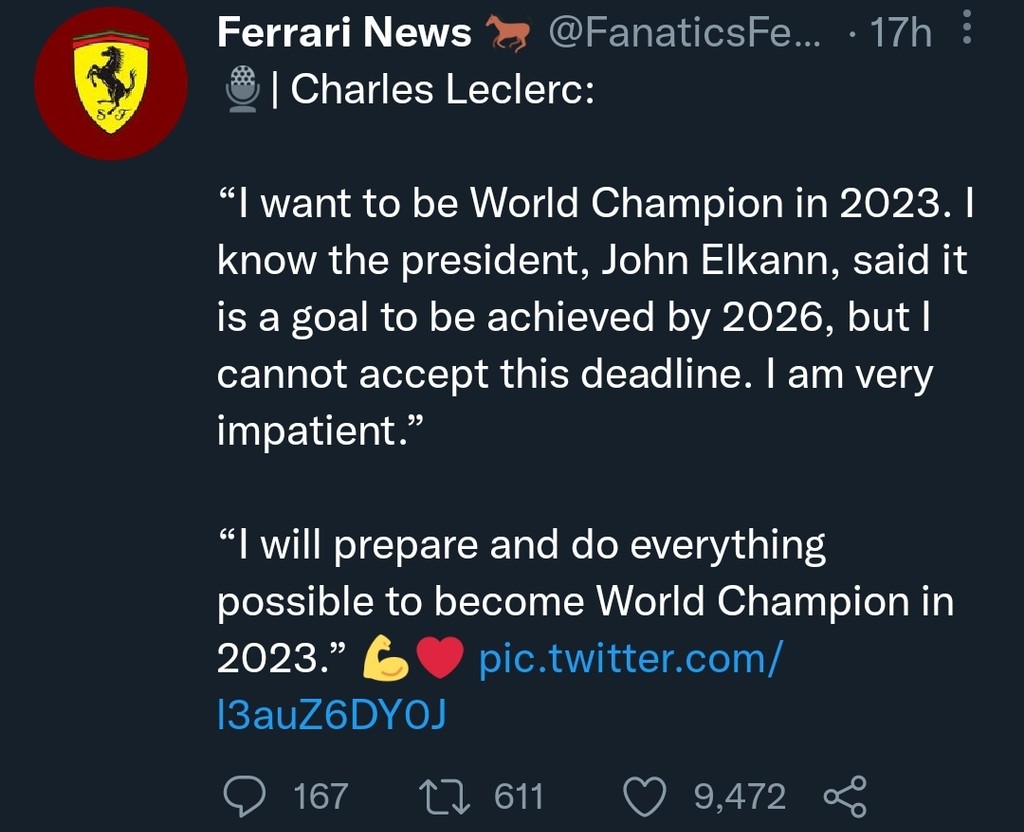Click the 611 retweets count
The image size is (1024, 832).
[519, 797]
